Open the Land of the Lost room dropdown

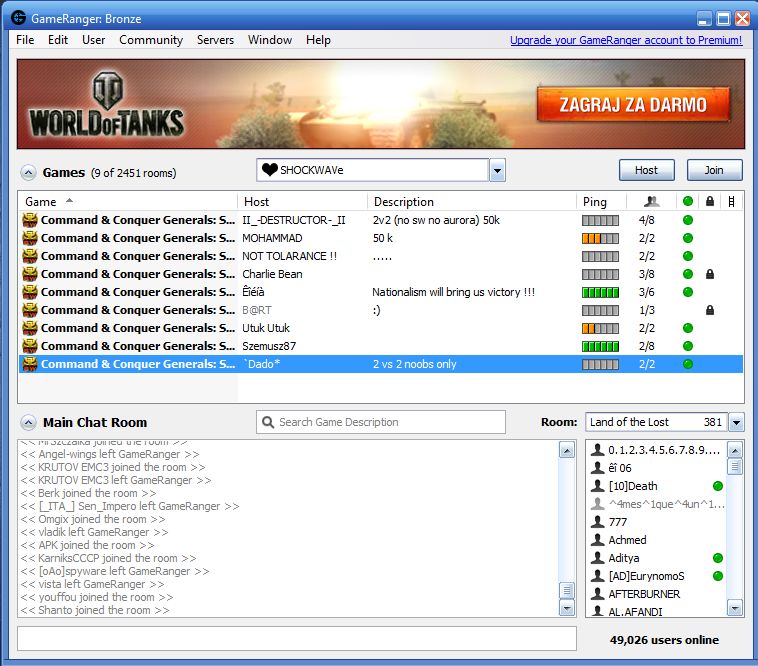pos(736,422)
